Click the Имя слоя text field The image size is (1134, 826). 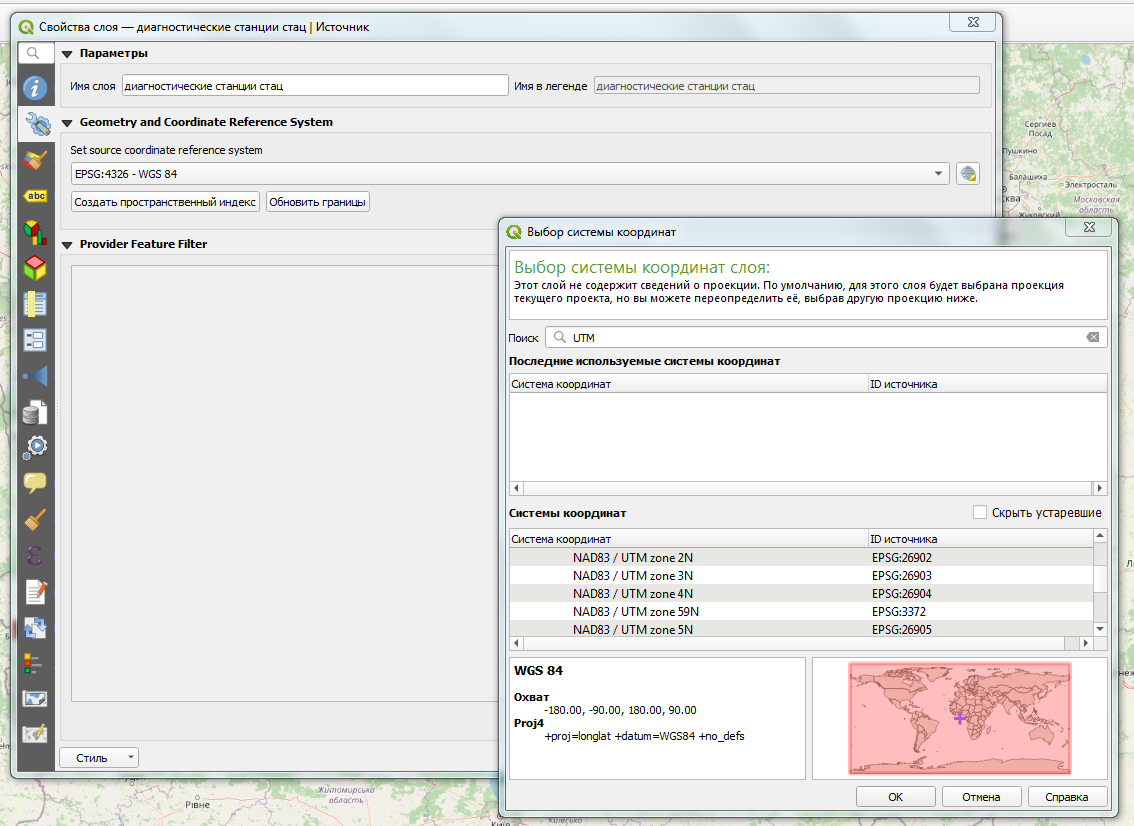(x=315, y=86)
